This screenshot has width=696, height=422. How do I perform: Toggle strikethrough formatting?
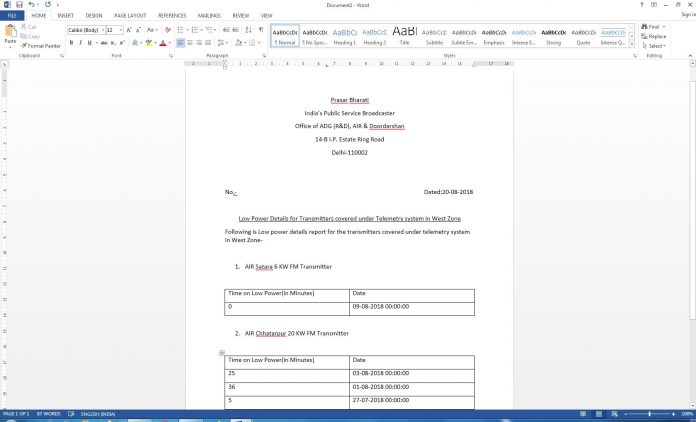[x=104, y=43]
